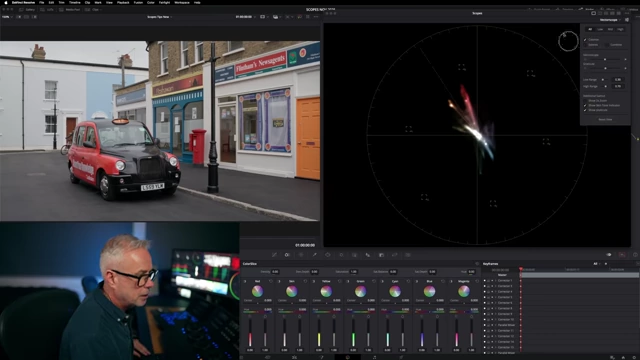Toggle Show graticule checkbox
Viewport: 640px width, 360px height.
tap(585, 110)
